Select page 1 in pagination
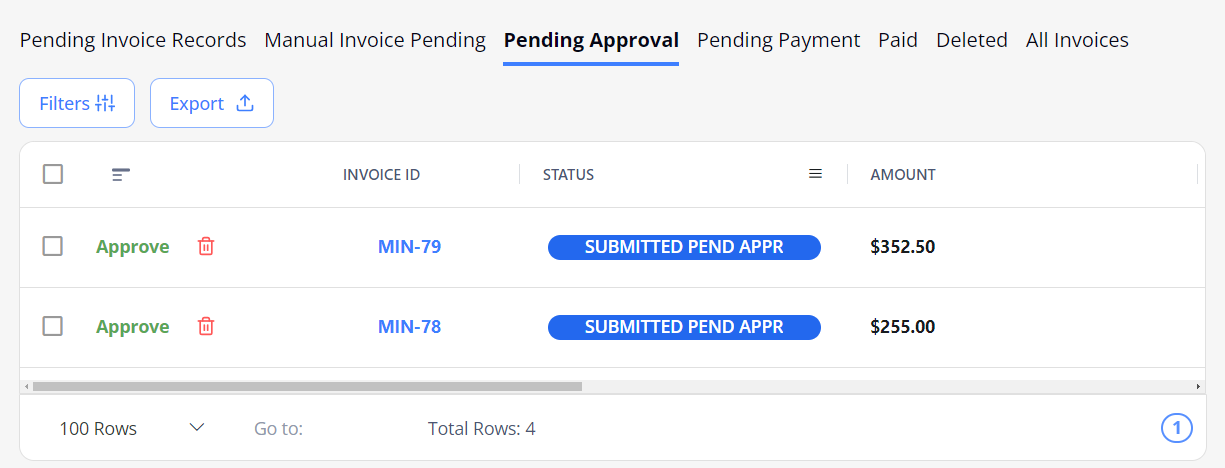 tap(1177, 428)
